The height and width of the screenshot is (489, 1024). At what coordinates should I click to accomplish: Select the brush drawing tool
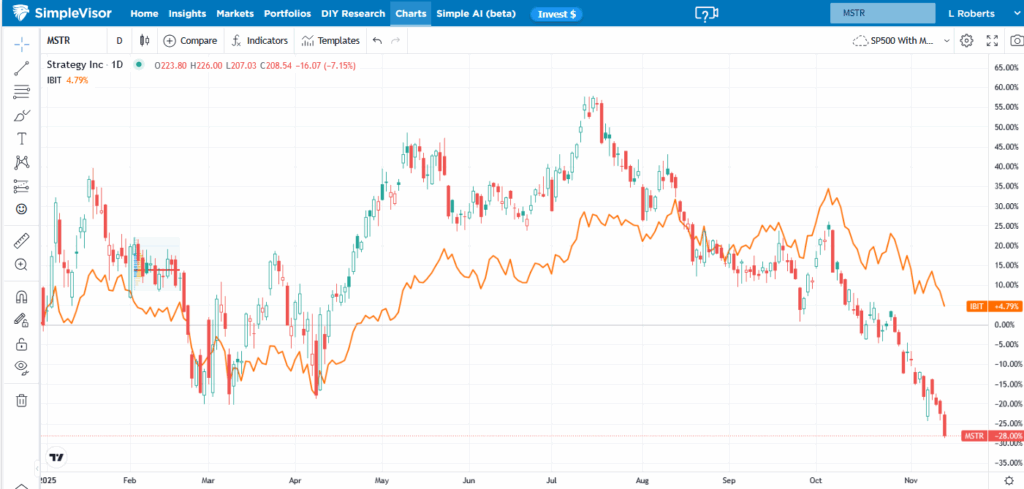pos(22,116)
